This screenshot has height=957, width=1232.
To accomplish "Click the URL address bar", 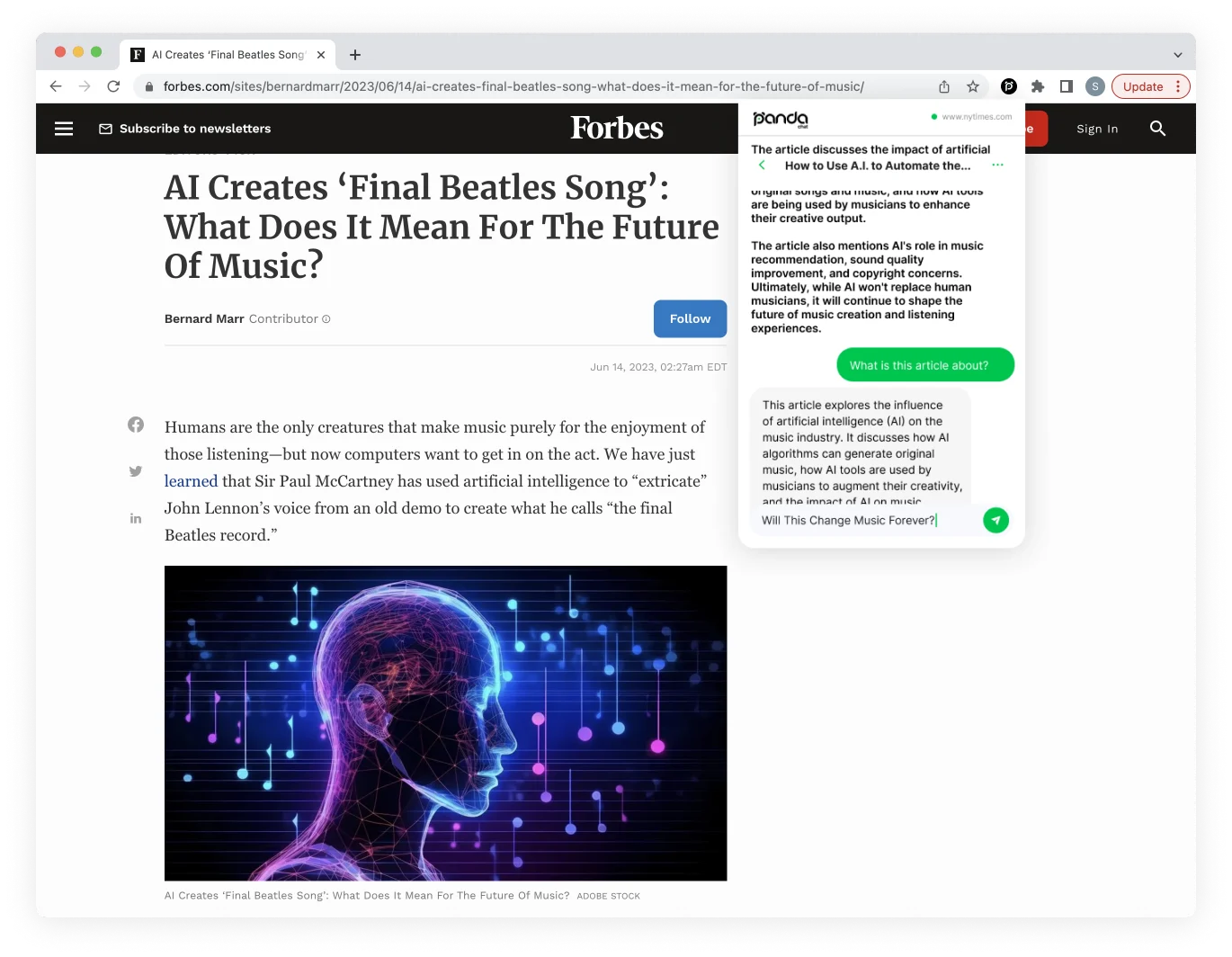I will (513, 86).
